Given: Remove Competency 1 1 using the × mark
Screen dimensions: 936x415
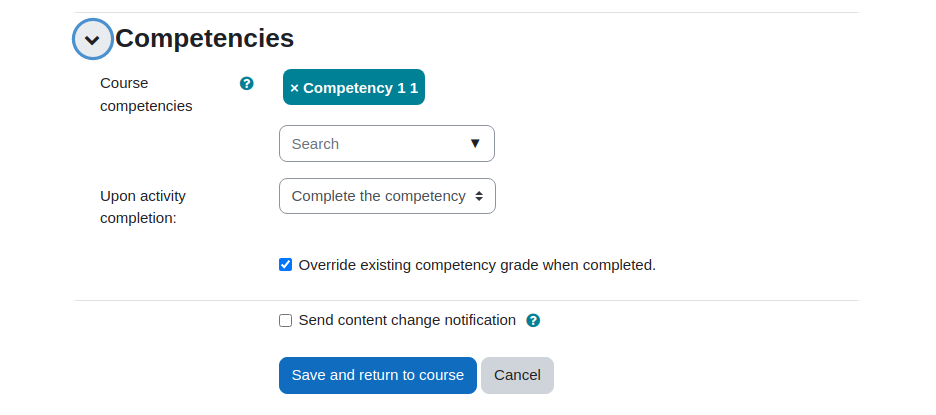Looking at the screenshot, I should pos(294,88).
